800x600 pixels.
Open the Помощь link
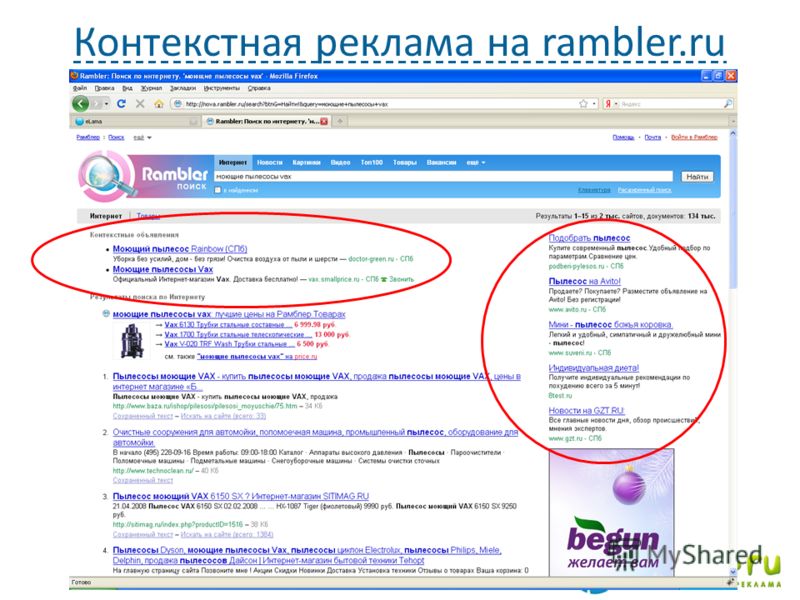[623, 138]
